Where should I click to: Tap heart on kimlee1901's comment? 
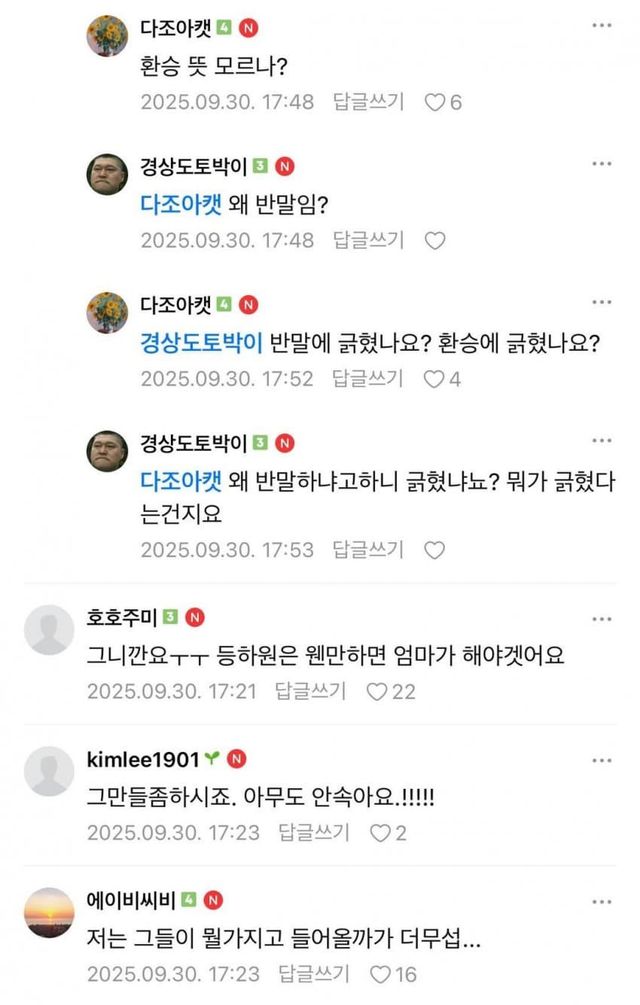click(381, 832)
